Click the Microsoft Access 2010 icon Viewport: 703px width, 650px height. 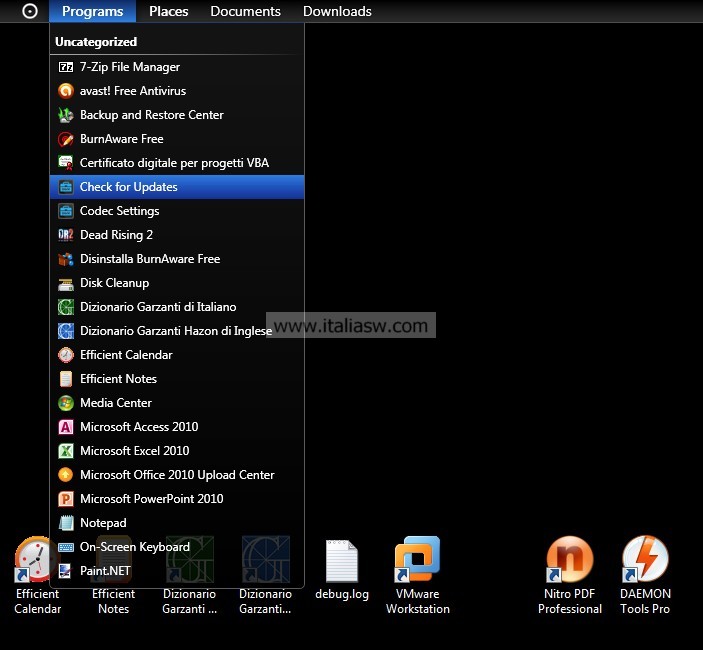tap(66, 427)
